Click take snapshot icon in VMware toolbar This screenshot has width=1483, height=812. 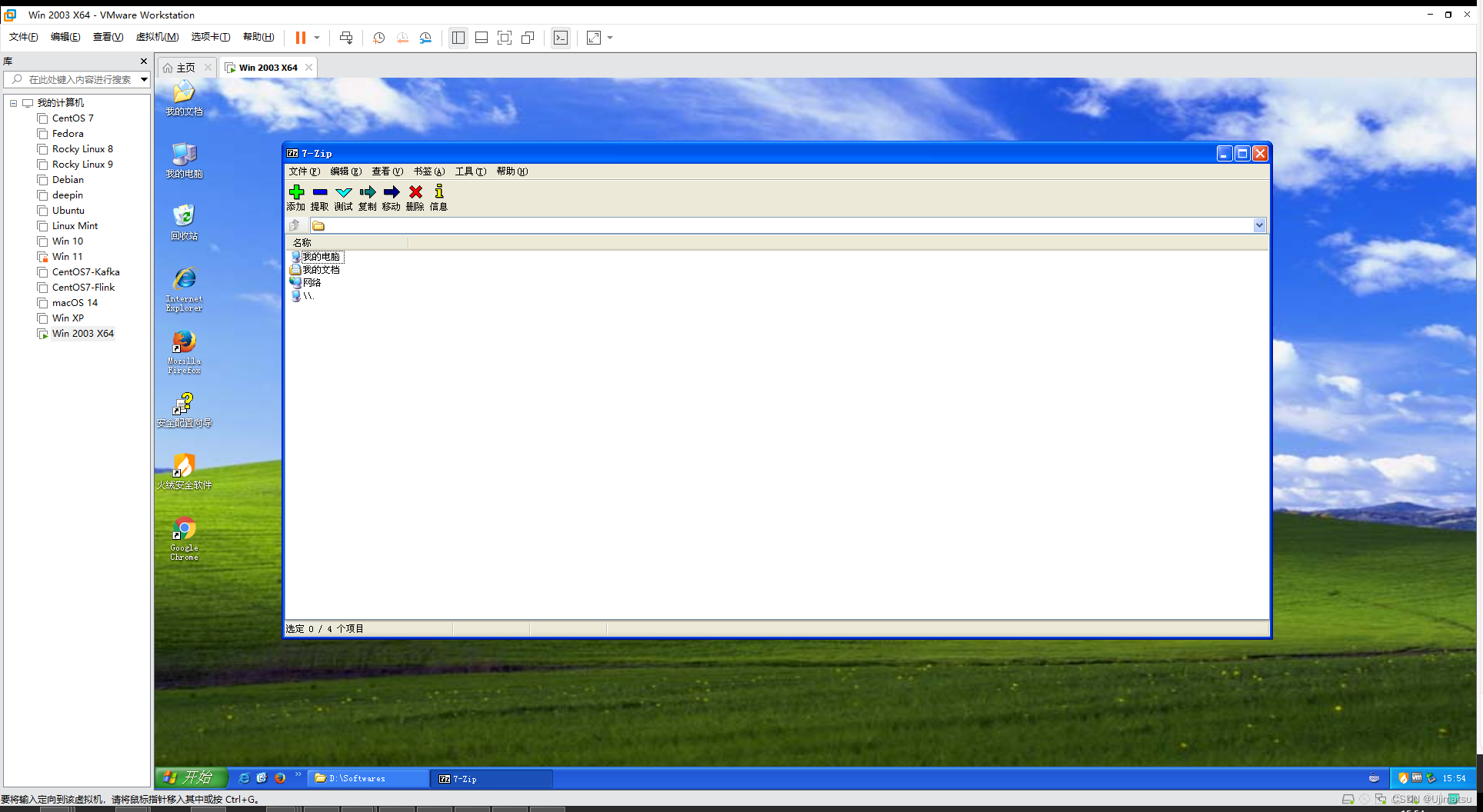[x=379, y=38]
